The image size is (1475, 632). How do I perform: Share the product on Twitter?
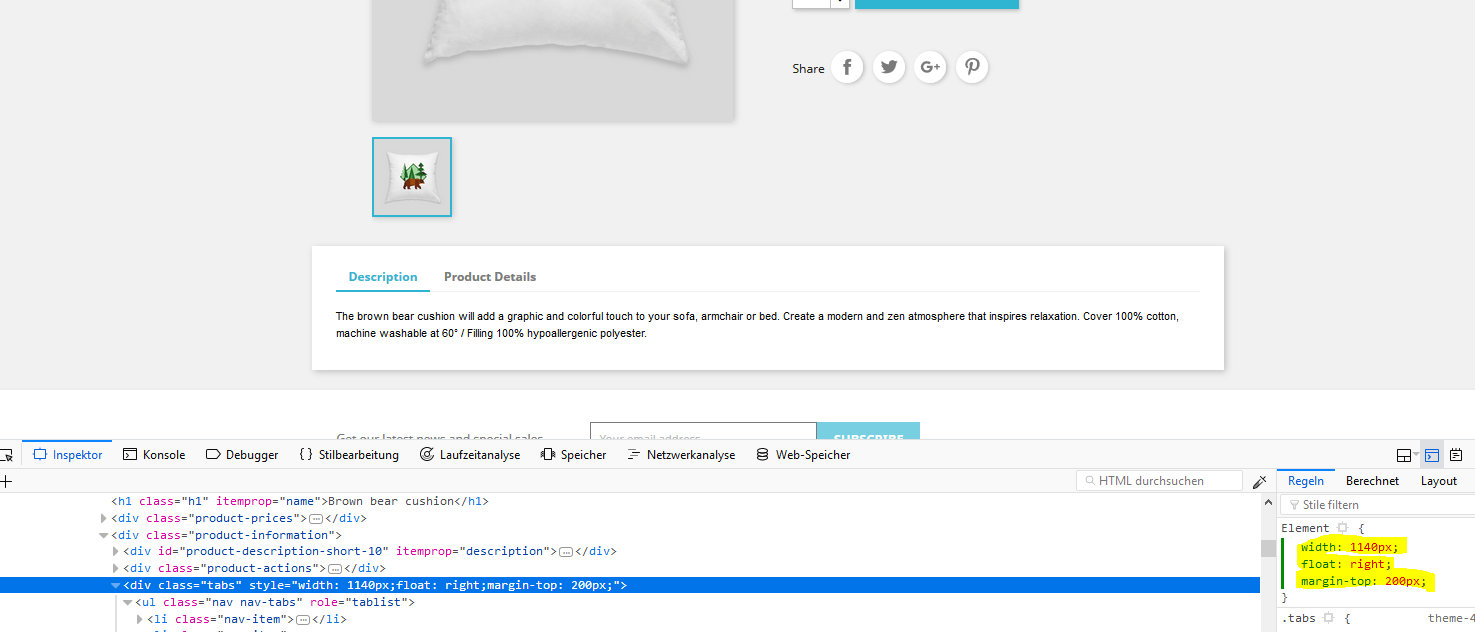tap(889, 67)
